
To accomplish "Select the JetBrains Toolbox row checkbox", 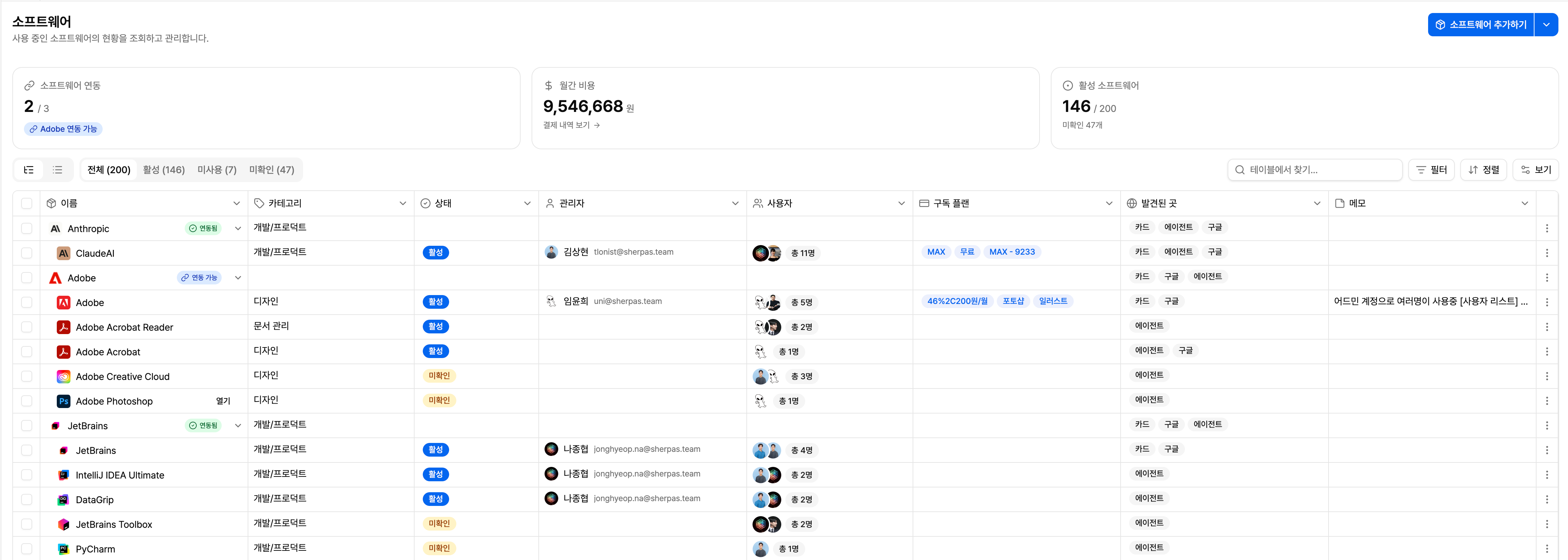I will (x=27, y=524).
